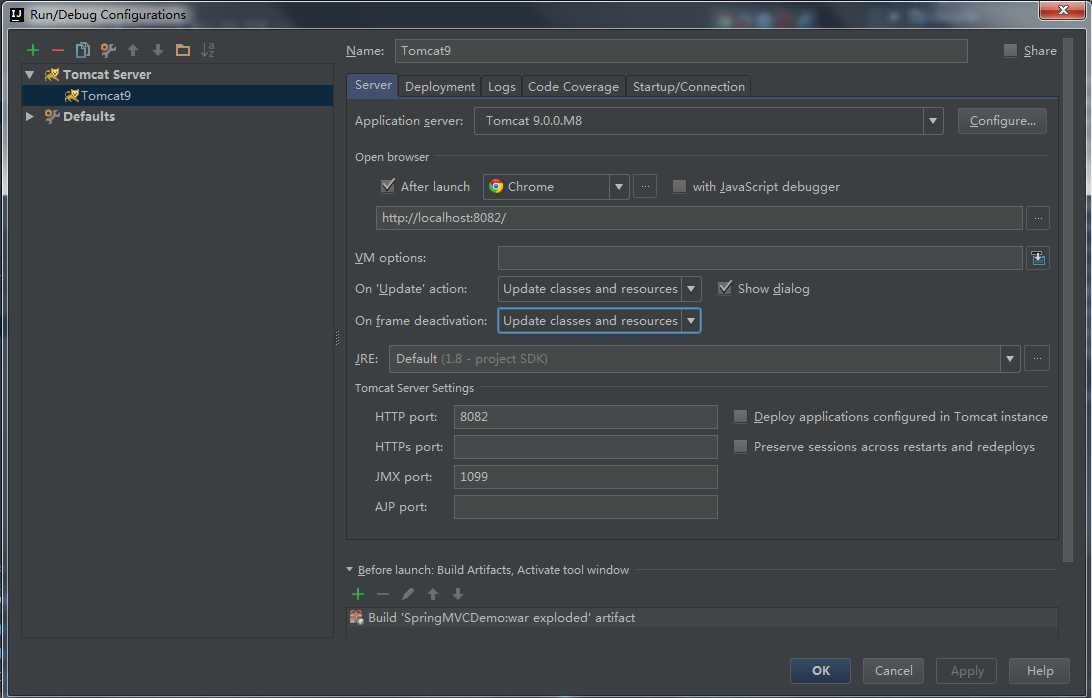The height and width of the screenshot is (698, 1092).
Task: Open the JRE dropdown
Action: coord(1010,359)
